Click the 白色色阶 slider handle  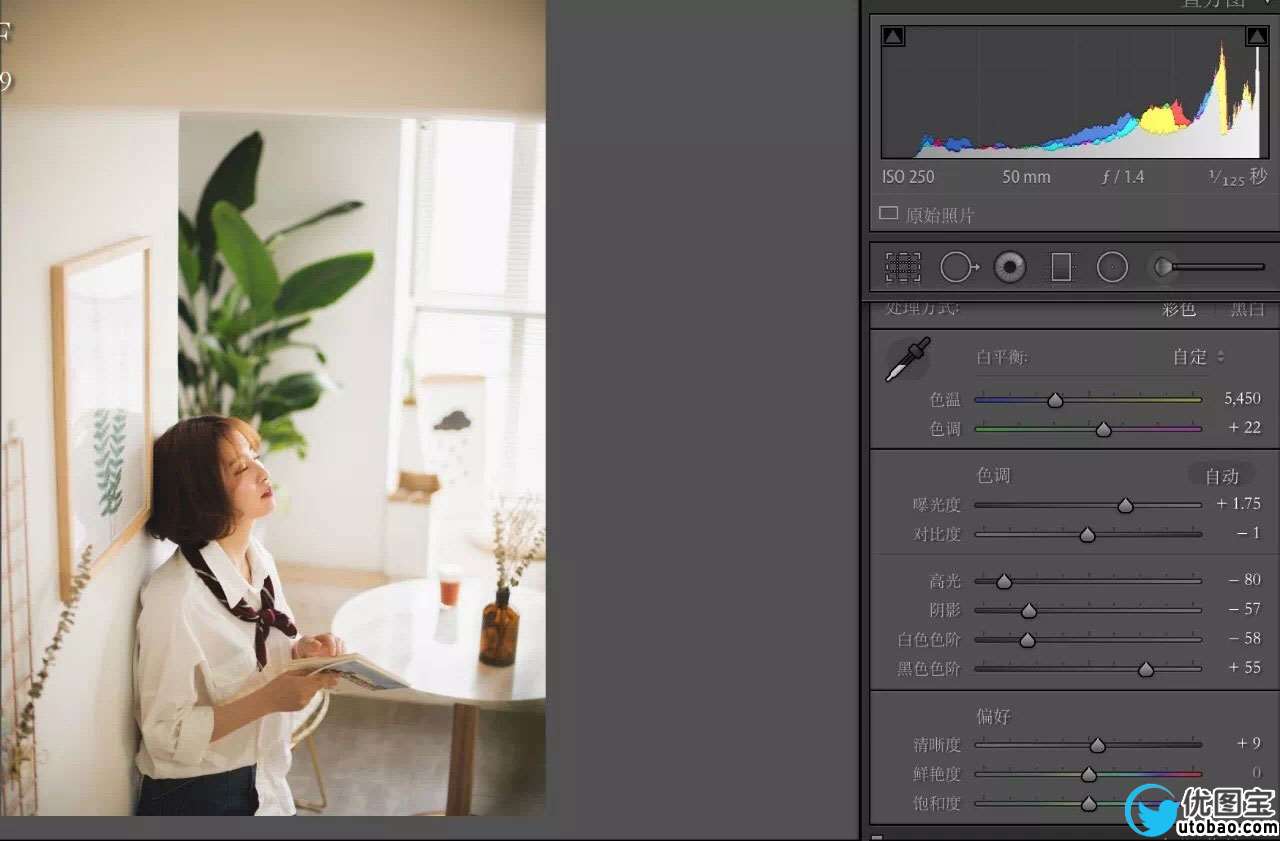(1027, 640)
